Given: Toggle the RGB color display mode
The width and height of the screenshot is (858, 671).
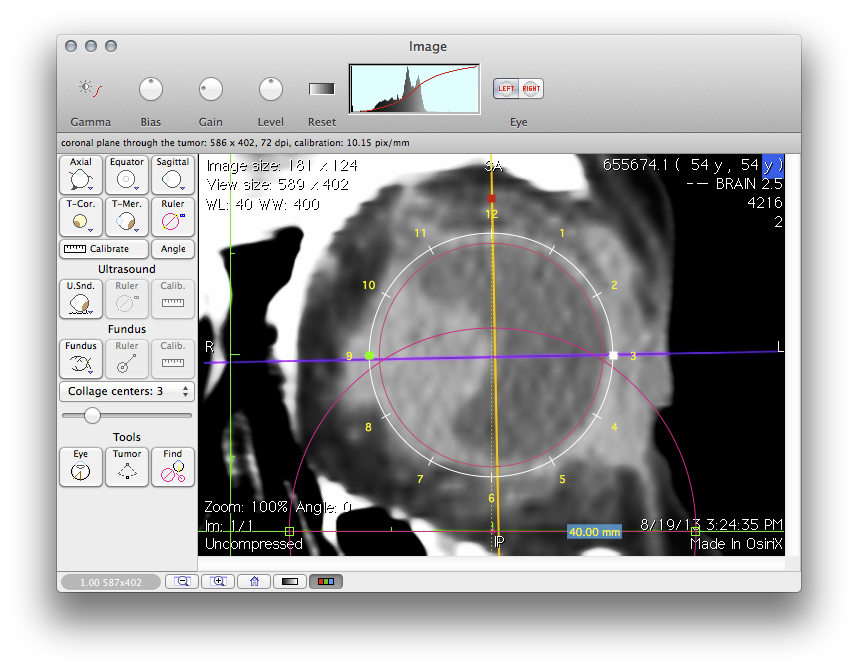Looking at the screenshot, I should click(x=323, y=581).
